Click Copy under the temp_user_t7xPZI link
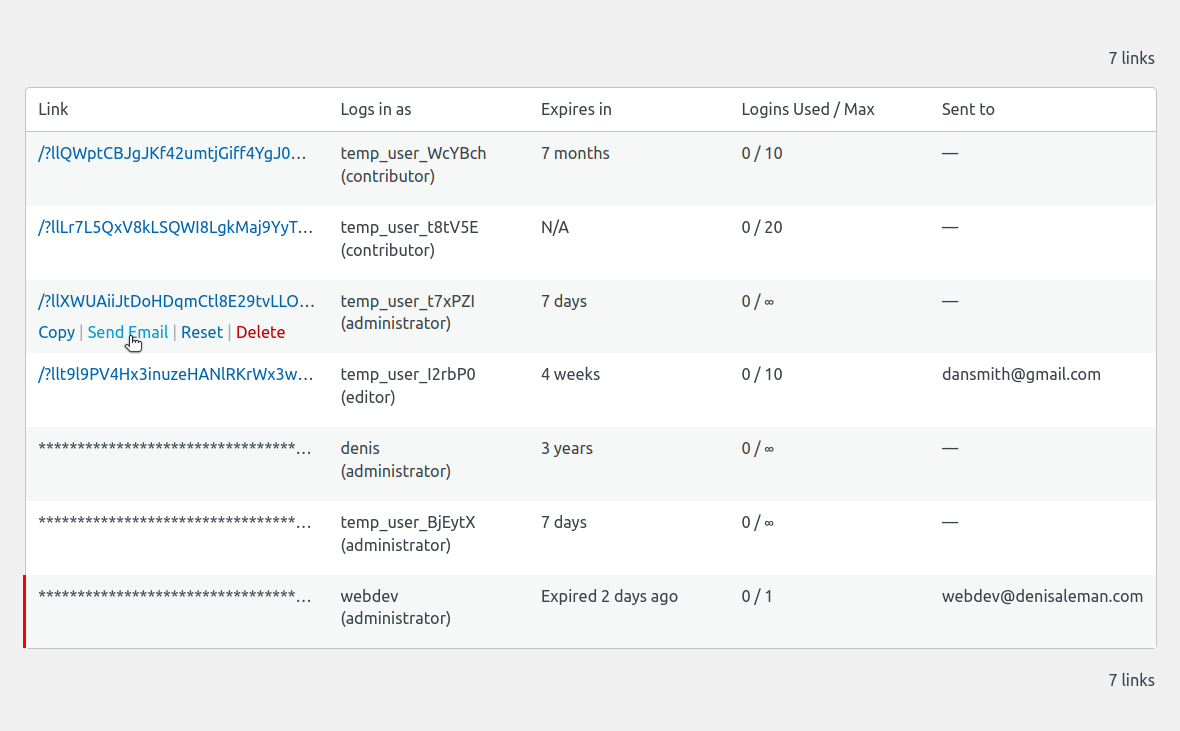Viewport: 1180px width, 731px height. 56,332
